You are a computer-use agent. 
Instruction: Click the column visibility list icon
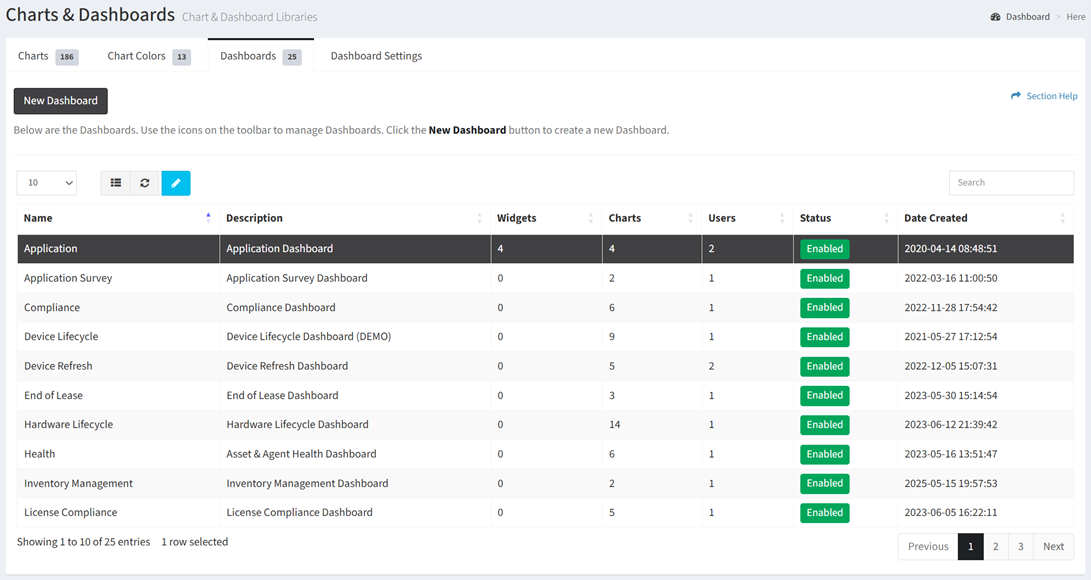coord(116,183)
